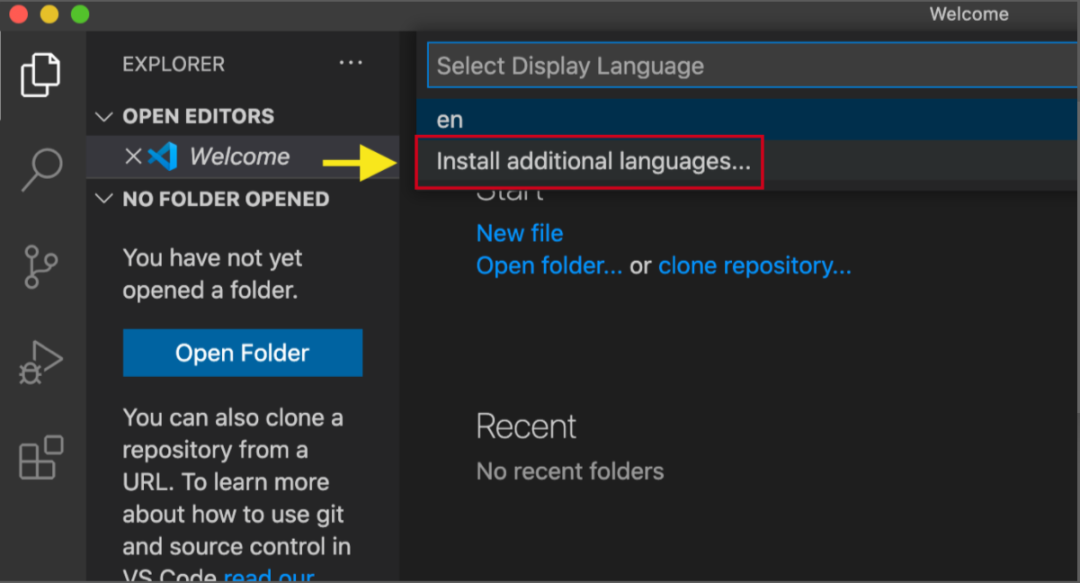Select the Welcome entry in Open Editors
Viewport: 1080px width, 583px height.
tap(242, 156)
